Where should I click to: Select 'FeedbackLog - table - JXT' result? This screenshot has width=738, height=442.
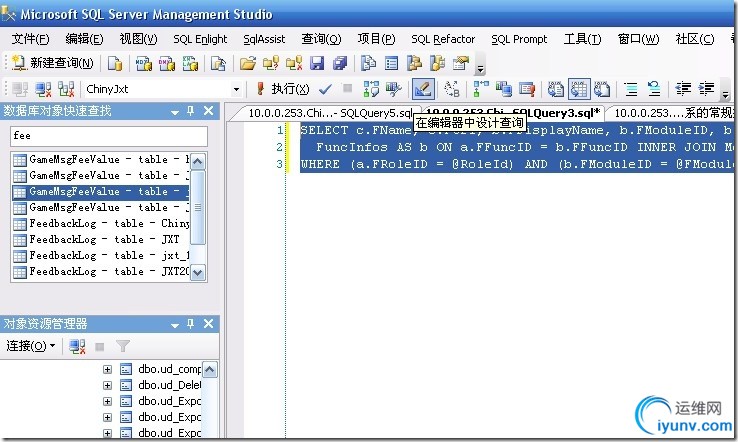(101, 240)
